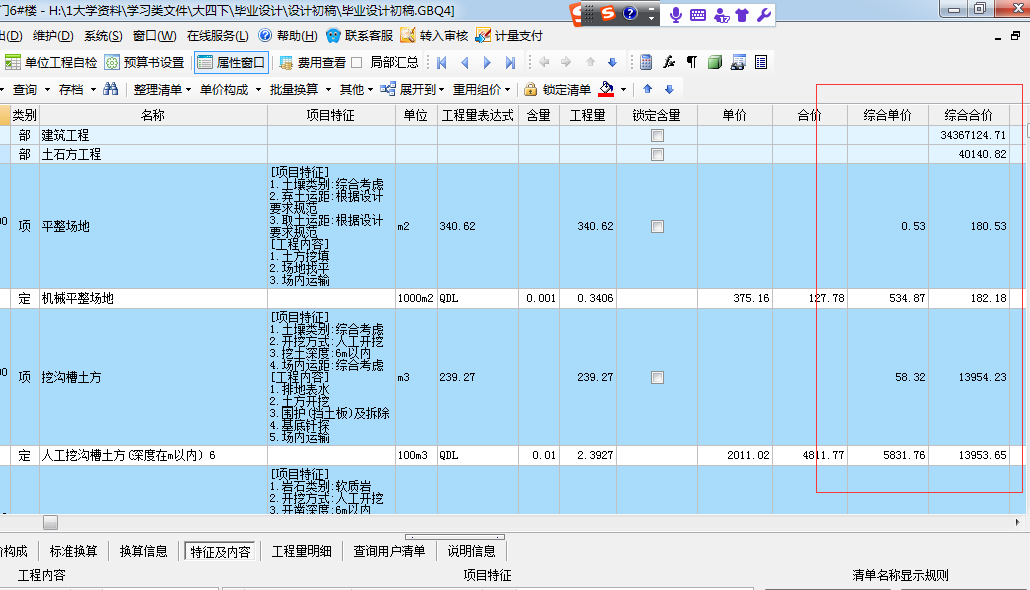Switch to the 换算信息 tab
This screenshot has height=590, width=1030.
(x=144, y=551)
